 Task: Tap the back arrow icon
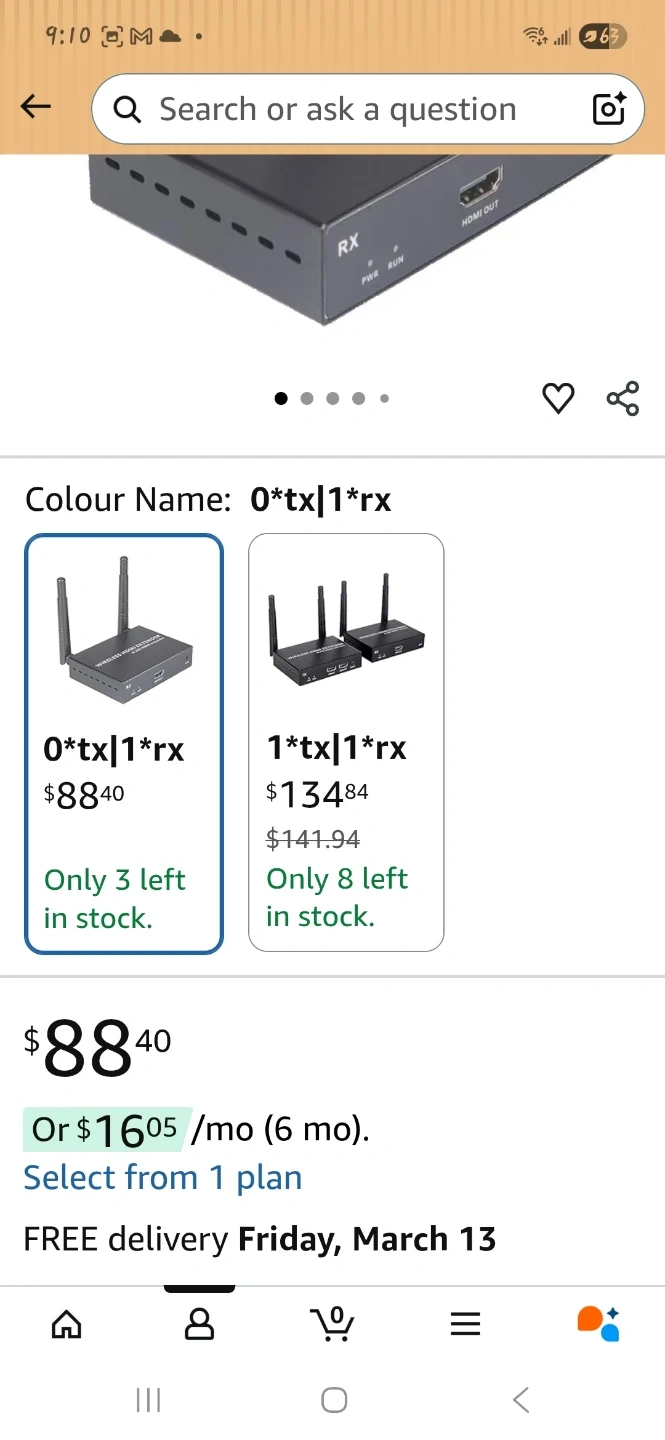[x=36, y=107]
